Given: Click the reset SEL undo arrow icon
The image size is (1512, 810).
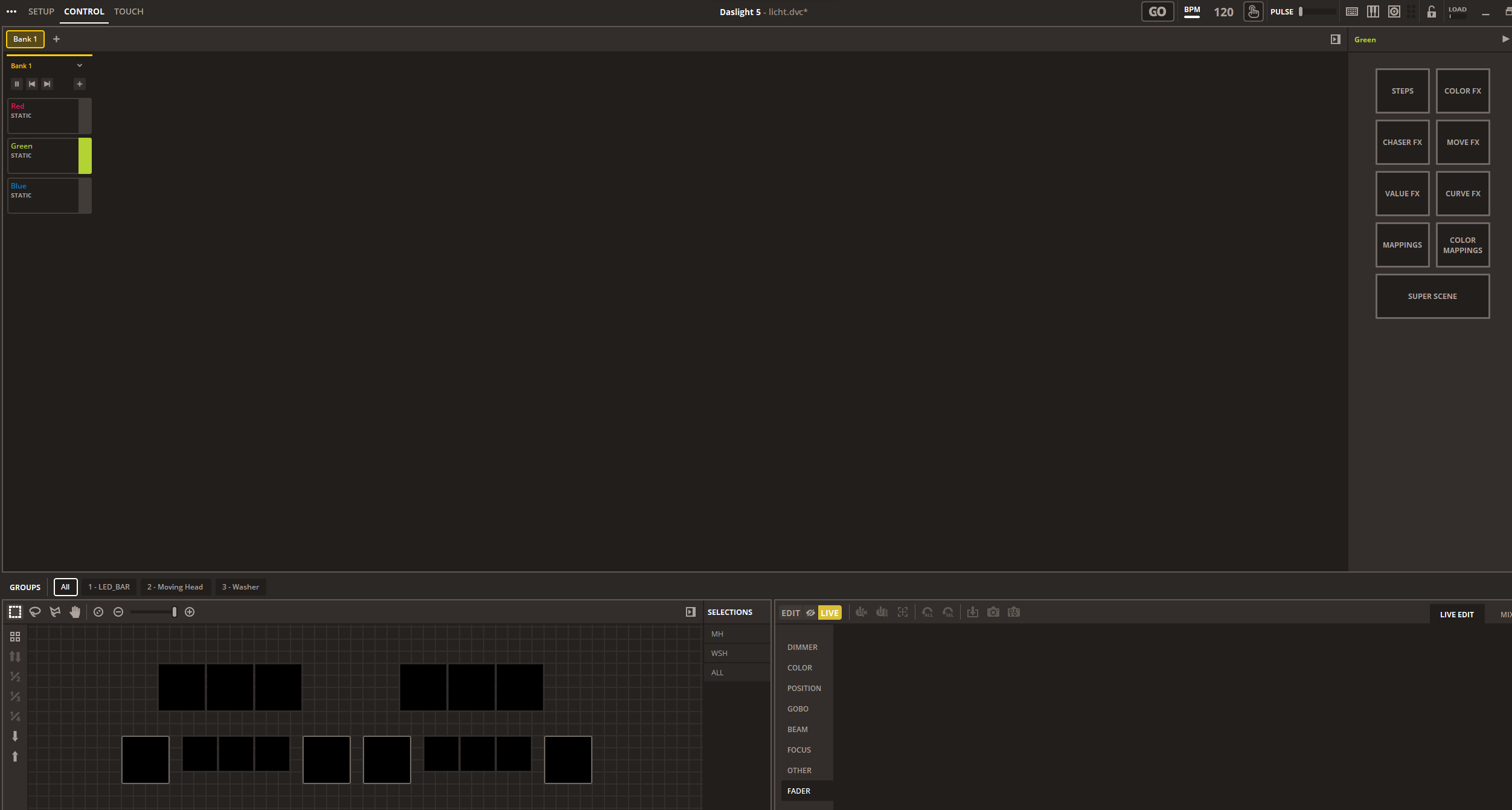Looking at the screenshot, I should pyautogui.click(x=948, y=612).
